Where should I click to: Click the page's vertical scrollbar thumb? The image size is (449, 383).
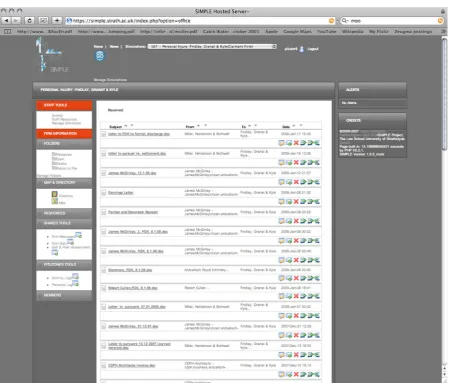click(x=445, y=94)
